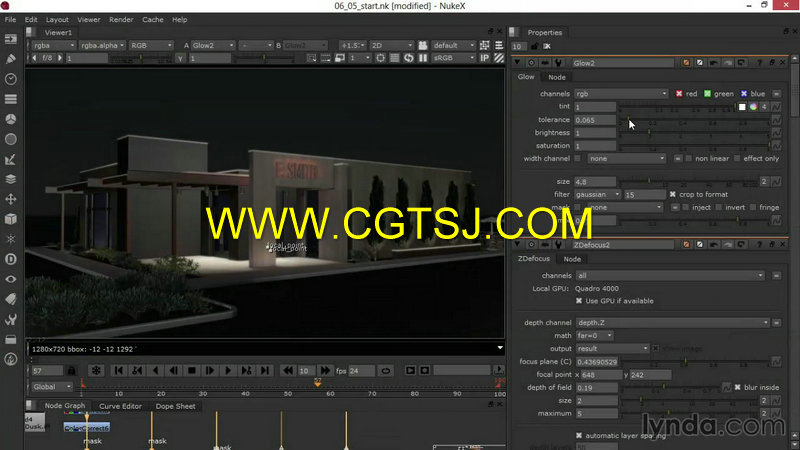Toggle the blur inside checkbox
This screenshot has height=450, width=800.
coord(737,387)
